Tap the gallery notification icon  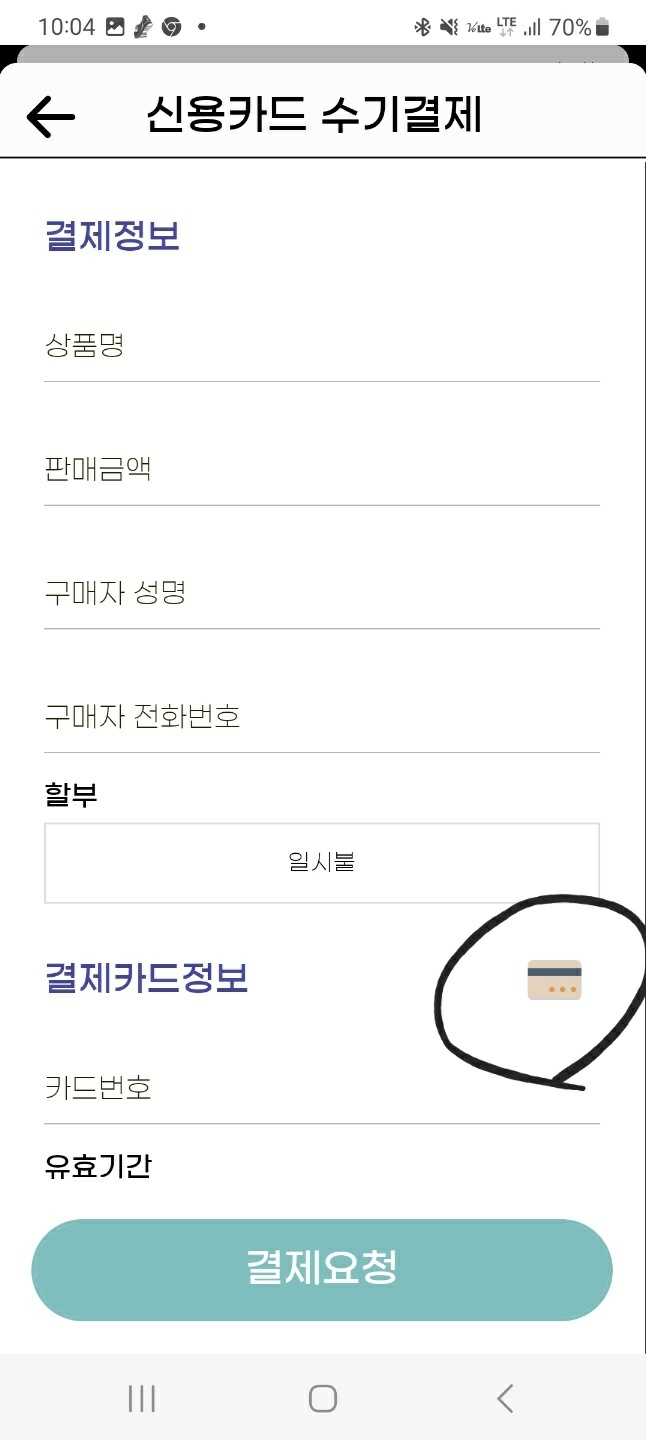(115, 27)
